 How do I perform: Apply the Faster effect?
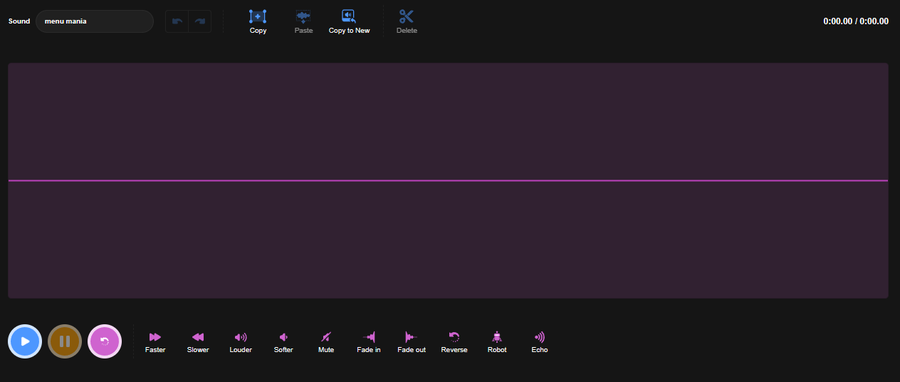click(x=155, y=342)
